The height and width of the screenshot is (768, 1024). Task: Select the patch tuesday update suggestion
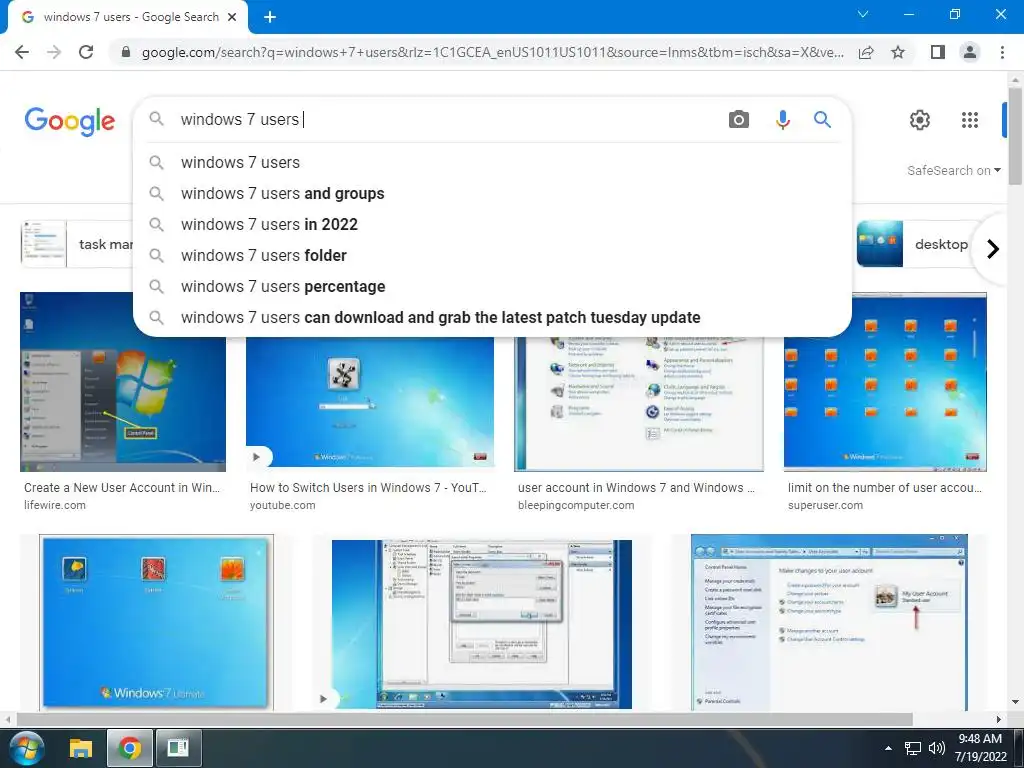[492, 317]
